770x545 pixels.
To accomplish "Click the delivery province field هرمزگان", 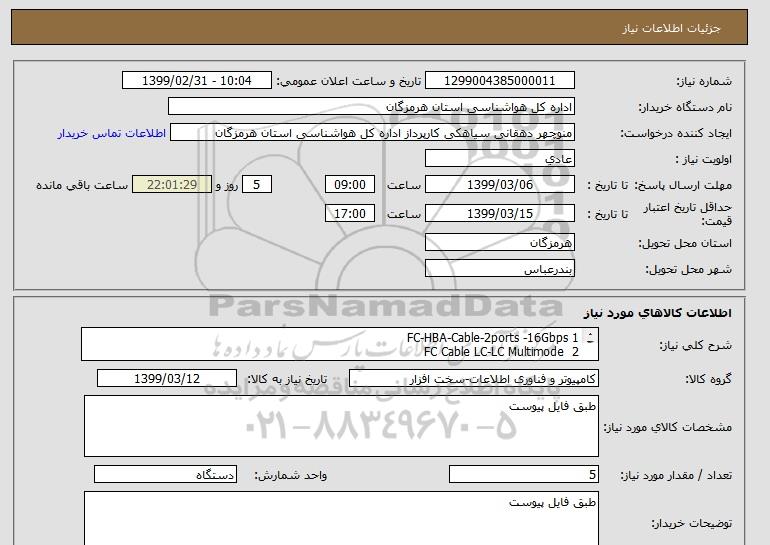I will point(499,243).
